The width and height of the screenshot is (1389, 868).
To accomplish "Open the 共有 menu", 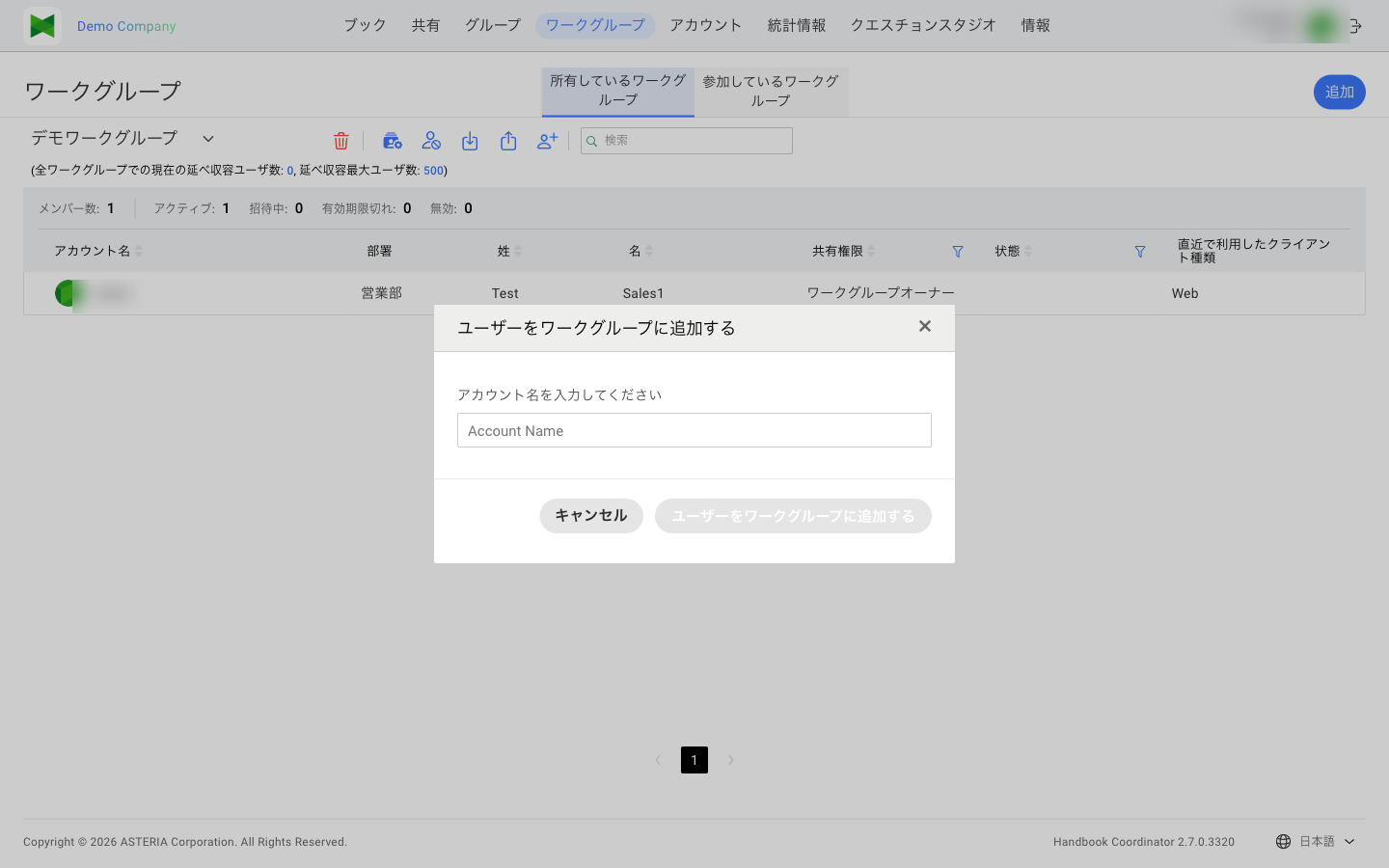I will pyautogui.click(x=425, y=26).
